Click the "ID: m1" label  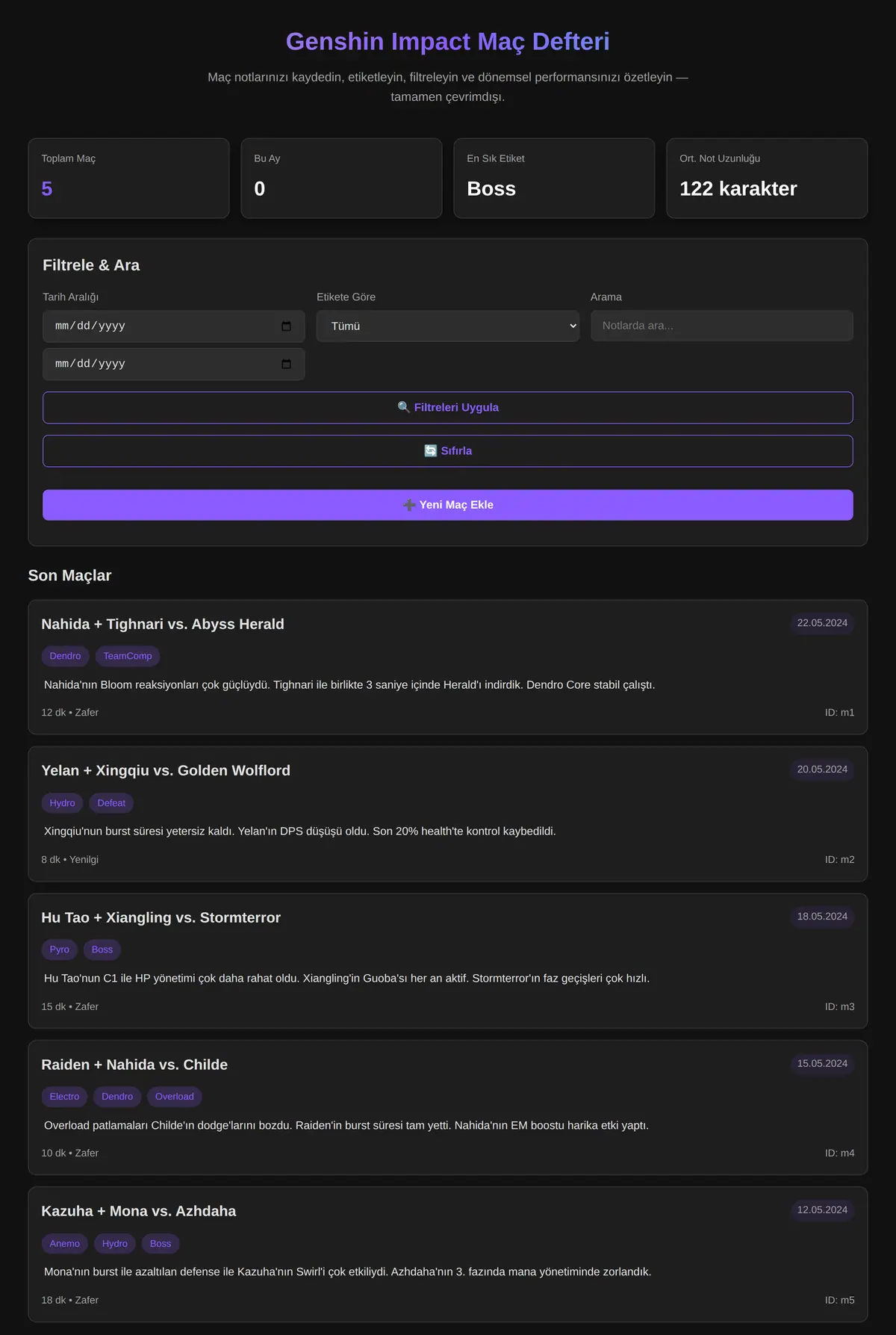click(839, 713)
